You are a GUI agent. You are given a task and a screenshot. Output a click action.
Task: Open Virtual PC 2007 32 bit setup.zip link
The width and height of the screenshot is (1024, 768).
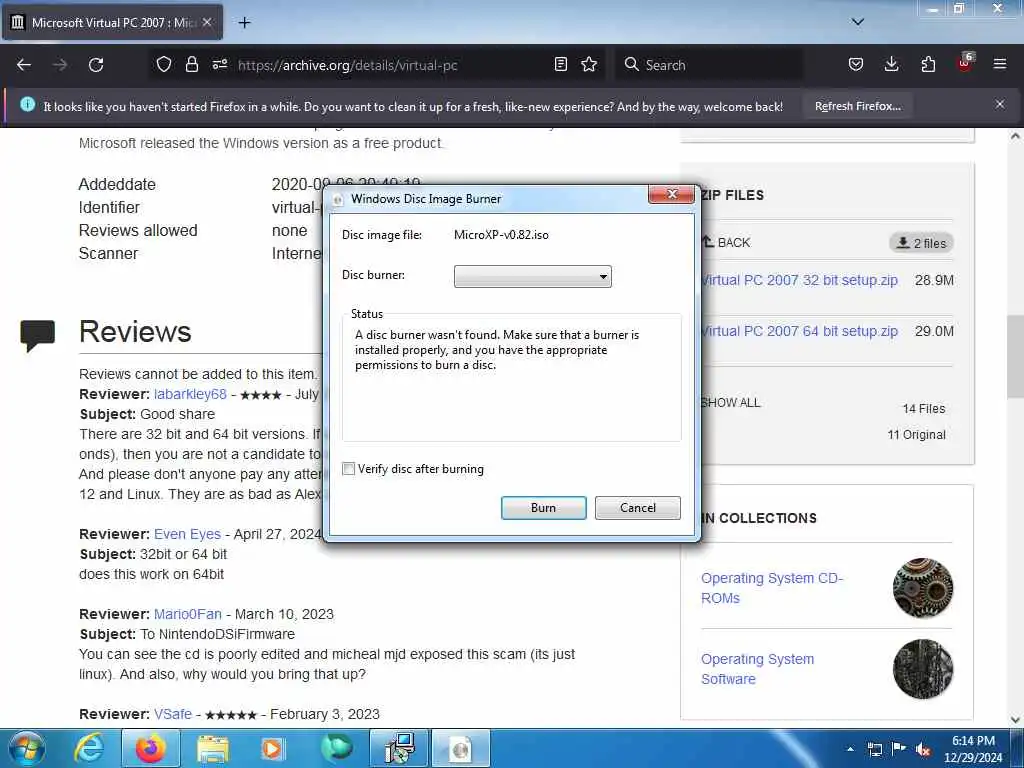pyautogui.click(x=799, y=280)
